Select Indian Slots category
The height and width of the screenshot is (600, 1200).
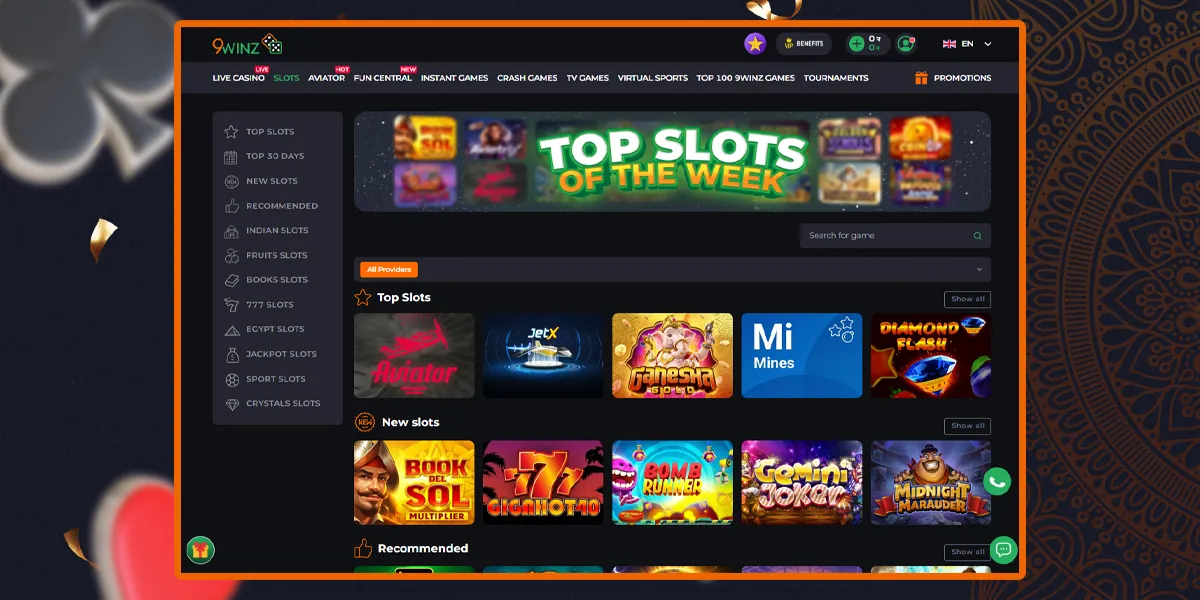click(277, 230)
